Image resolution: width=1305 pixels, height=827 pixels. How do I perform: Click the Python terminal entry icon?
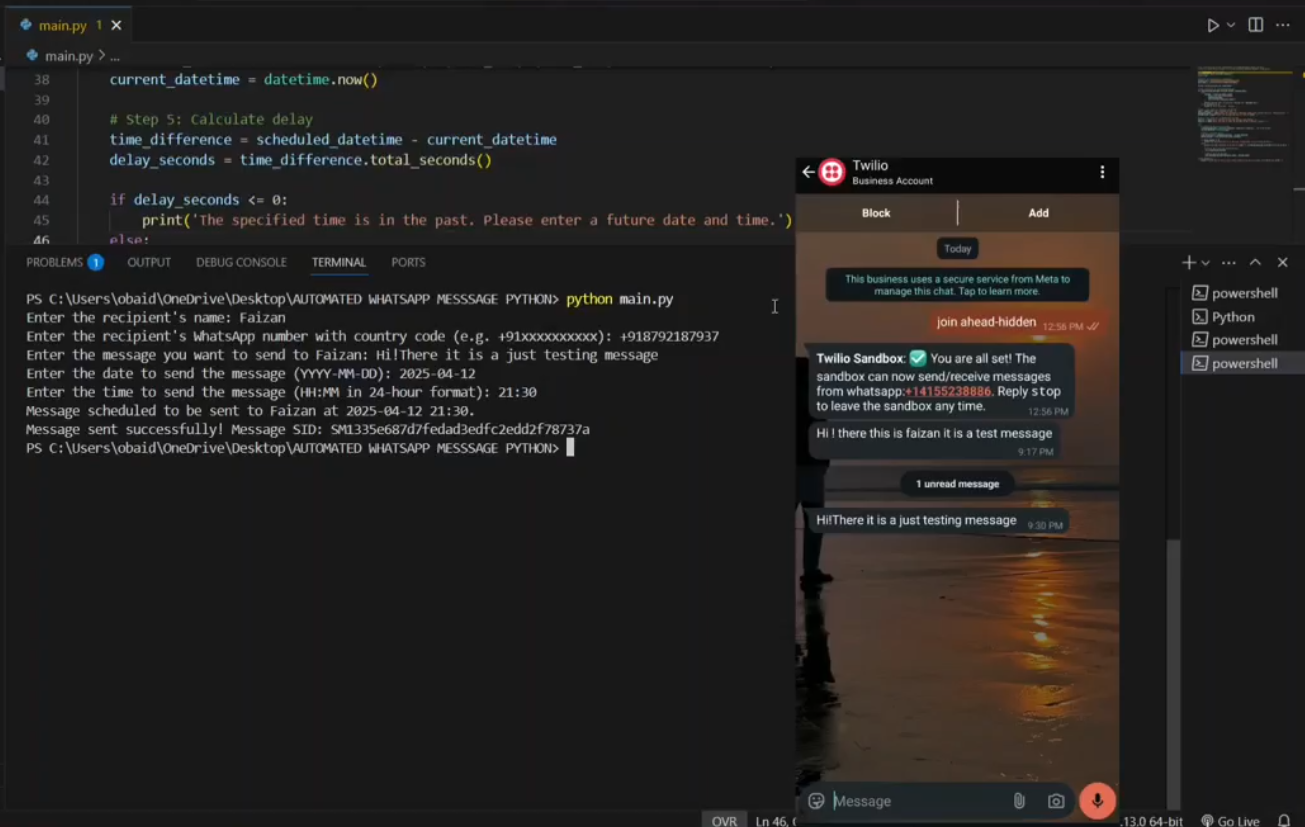(x=1199, y=317)
